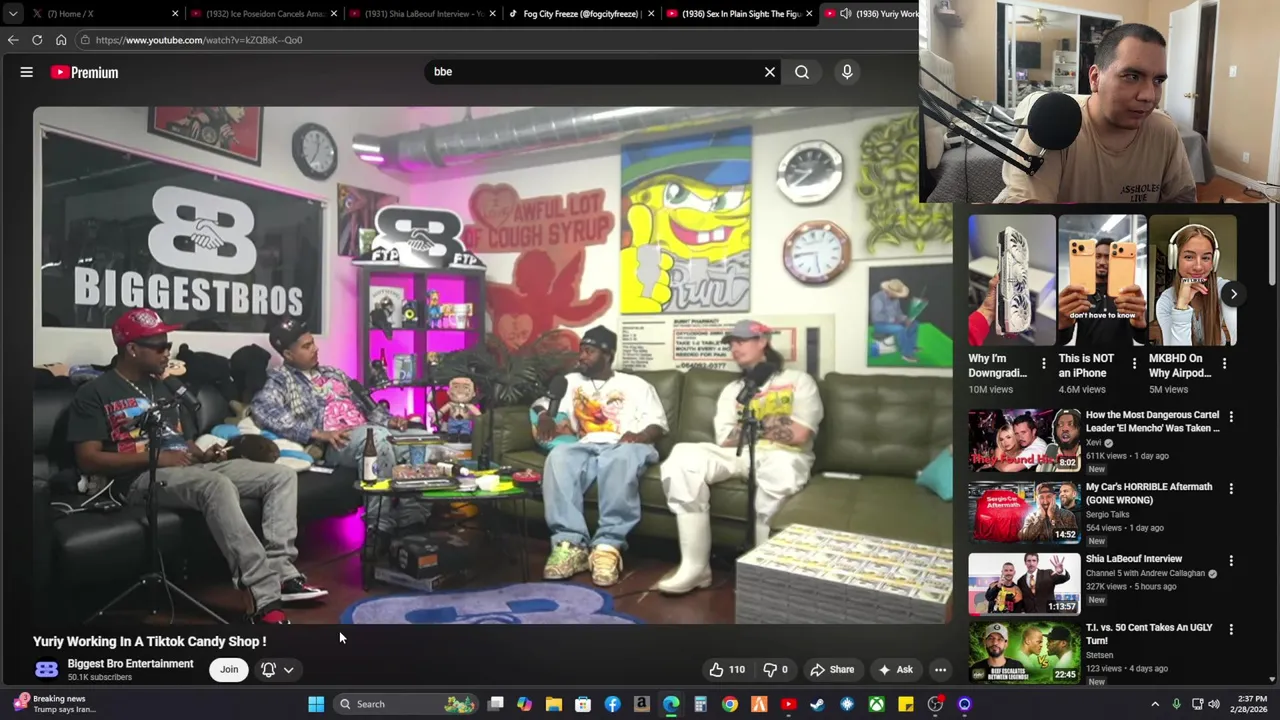Screen dimensions: 1280x720
Task: Go to the YouTube Premium home logo
Action: 85,72
